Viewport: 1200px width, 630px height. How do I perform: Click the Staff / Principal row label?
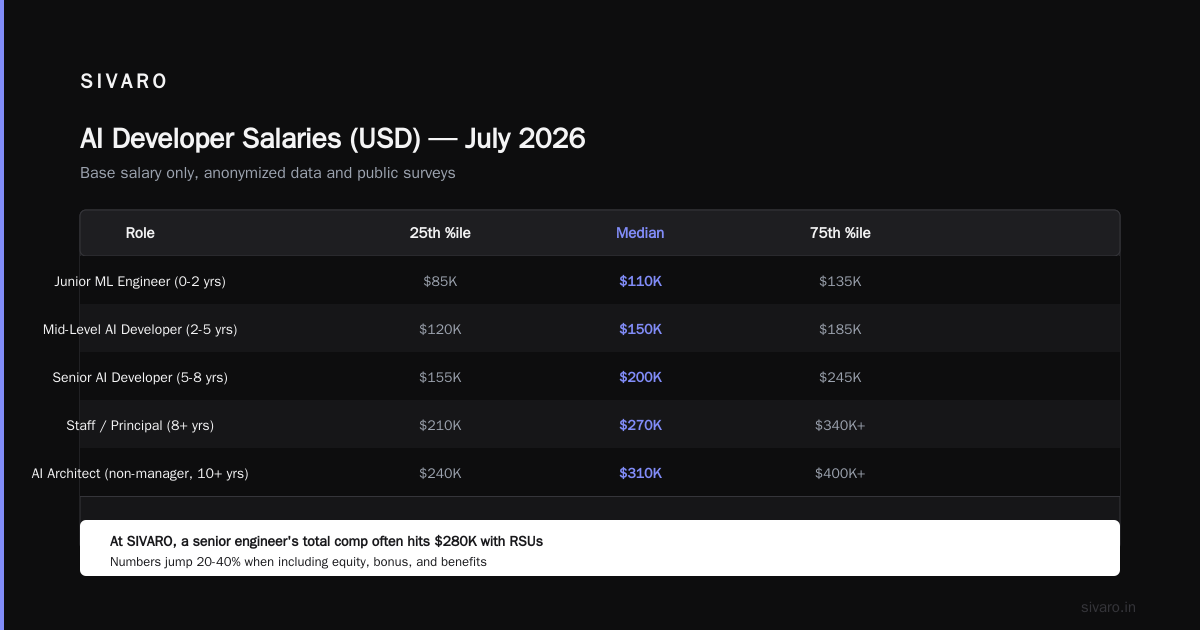click(140, 425)
